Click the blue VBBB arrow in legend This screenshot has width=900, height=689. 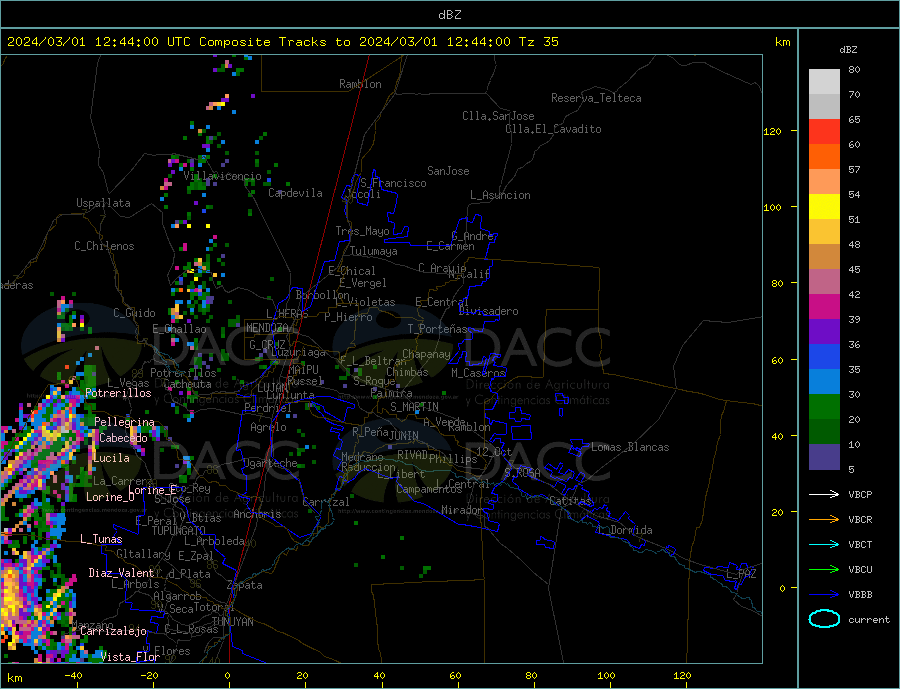(x=824, y=594)
